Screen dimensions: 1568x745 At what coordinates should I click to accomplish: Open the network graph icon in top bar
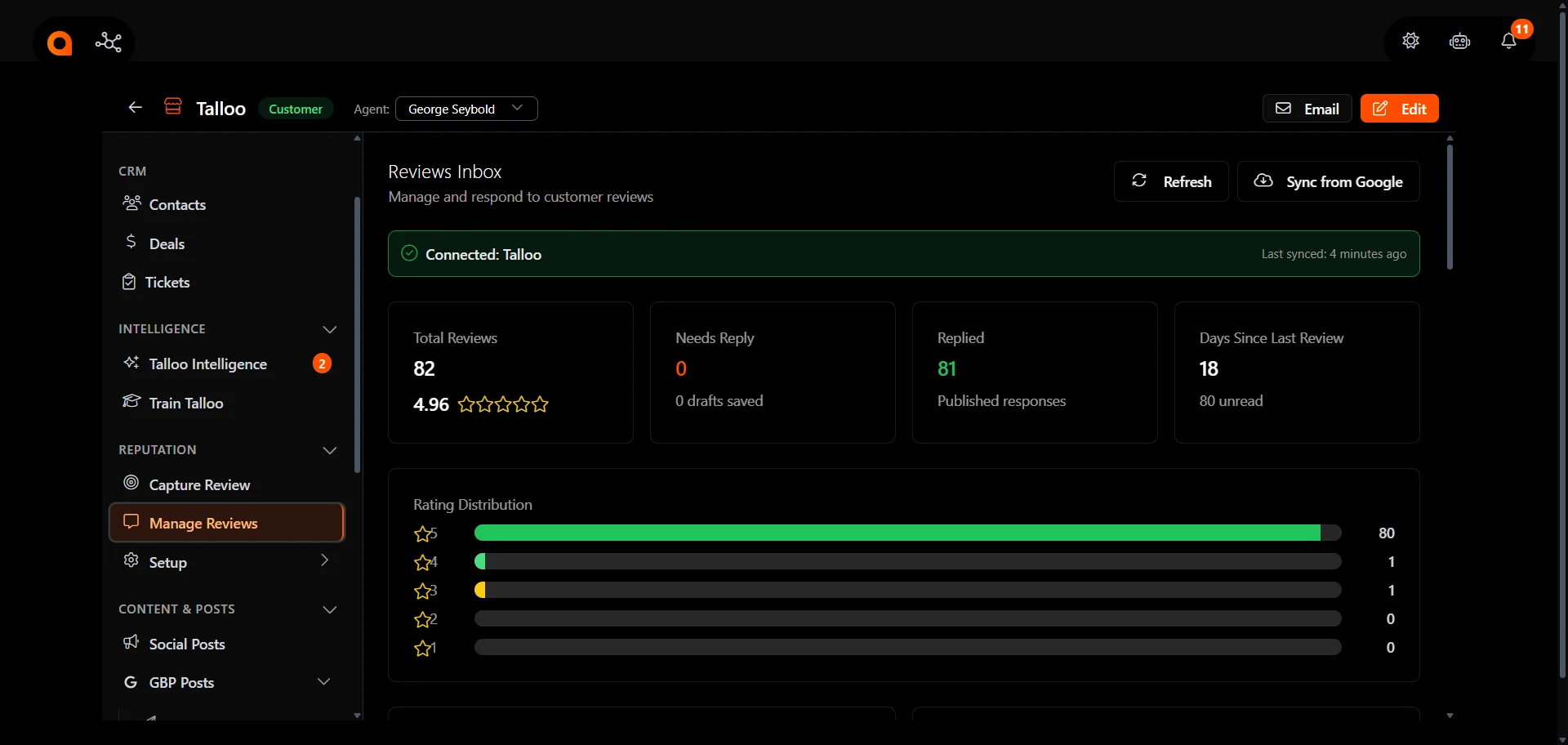108,42
